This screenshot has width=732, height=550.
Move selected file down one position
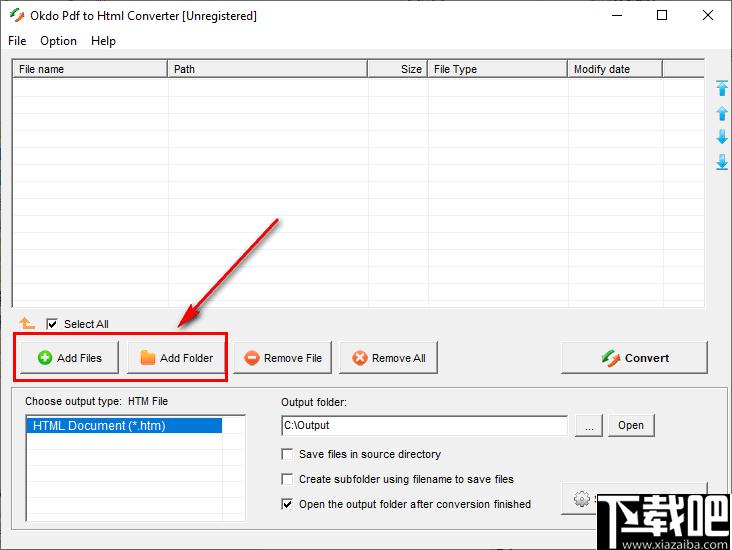(x=722, y=137)
